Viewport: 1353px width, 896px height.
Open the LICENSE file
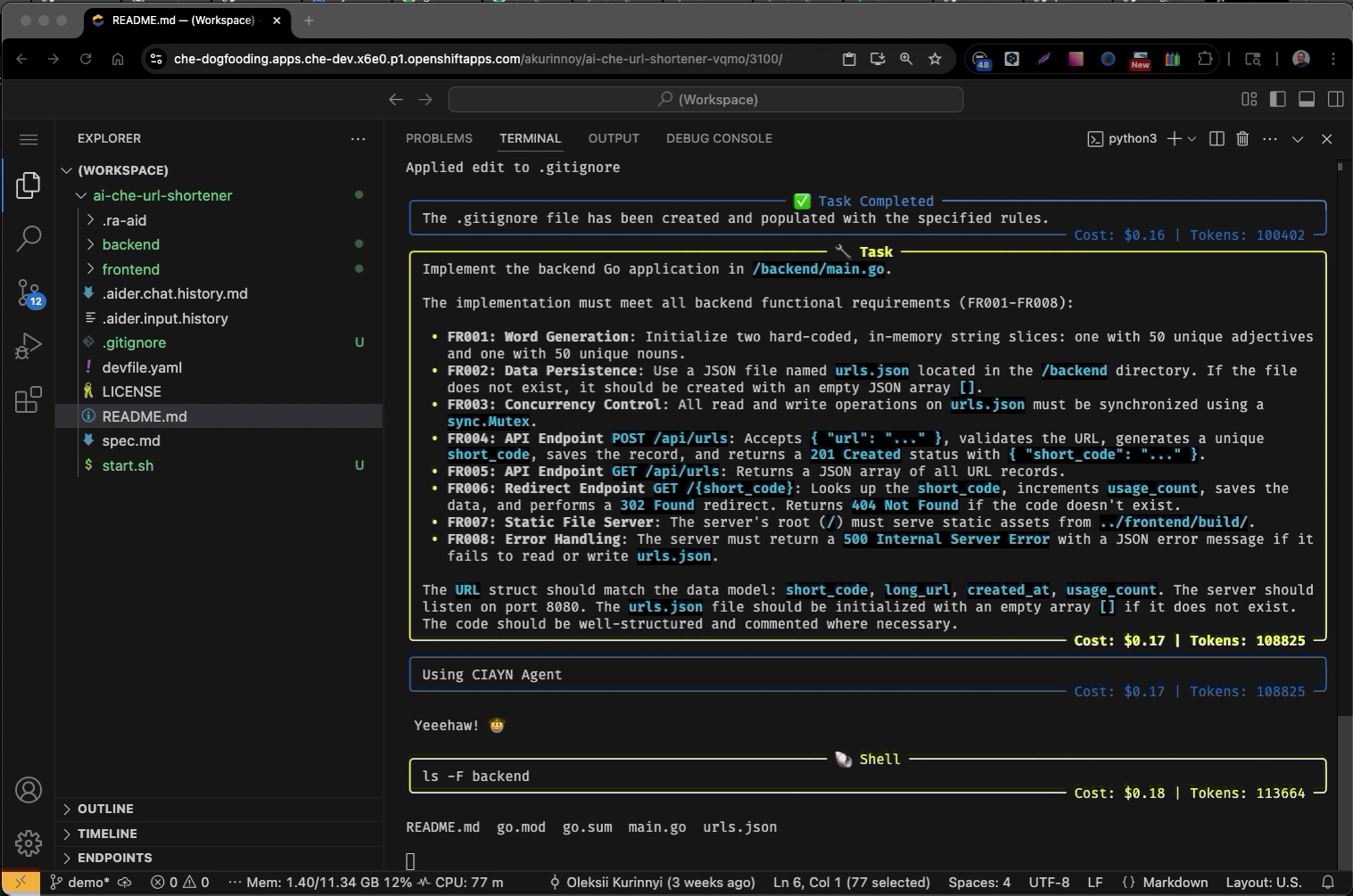pos(131,391)
